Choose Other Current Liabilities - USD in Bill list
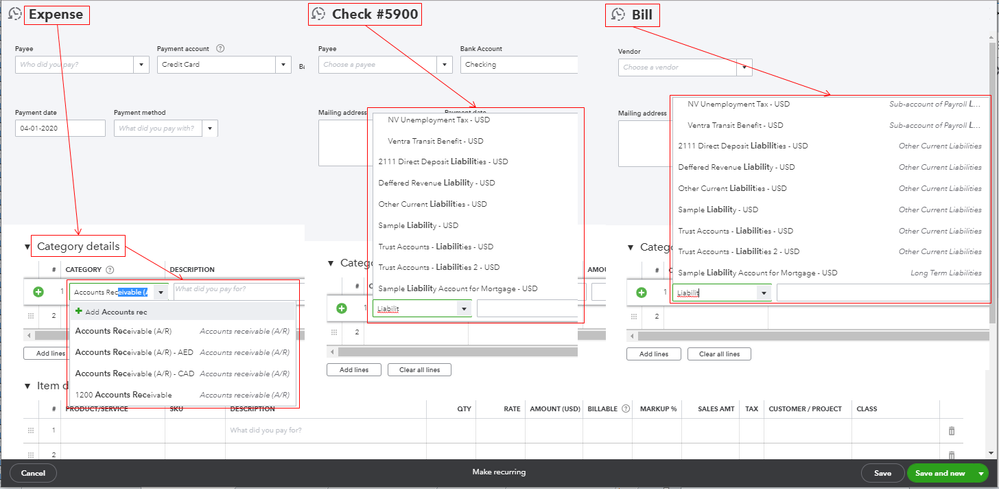Screen dimensions: 999x489 coord(830,188)
